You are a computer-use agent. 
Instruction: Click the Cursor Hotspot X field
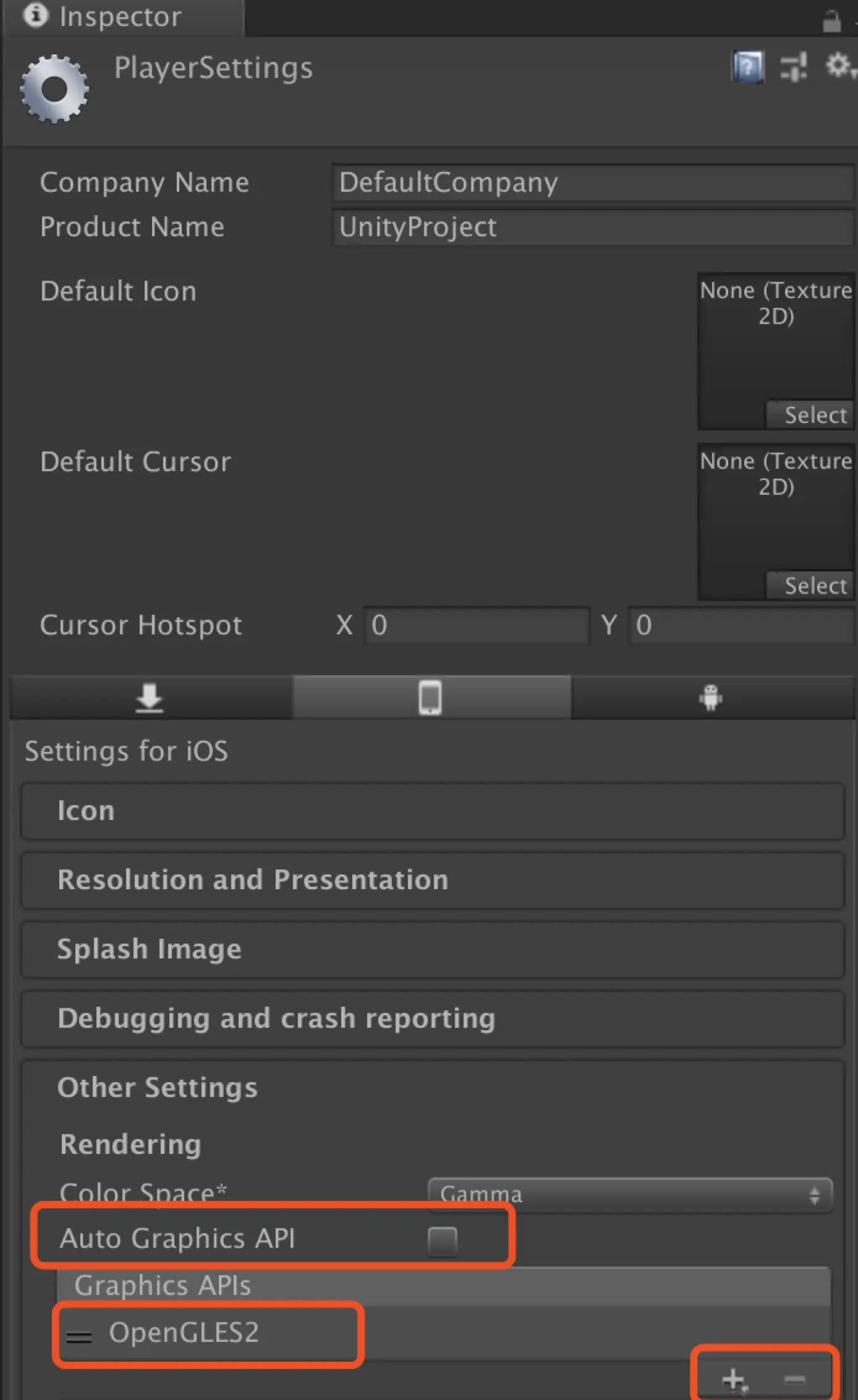tap(477, 625)
